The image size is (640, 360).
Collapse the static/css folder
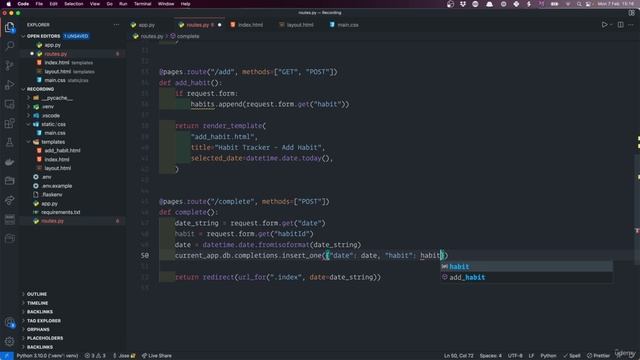(53, 124)
